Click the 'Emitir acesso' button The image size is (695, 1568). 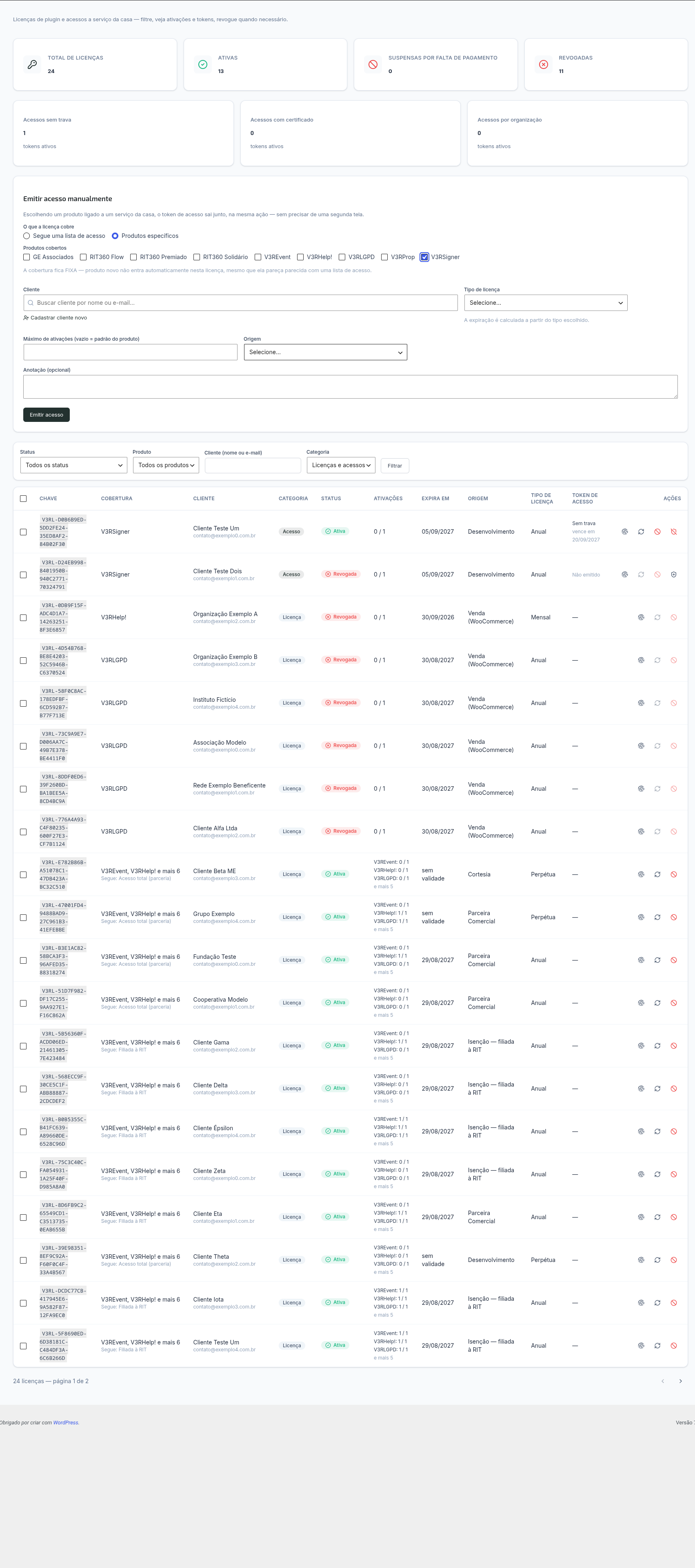click(46, 415)
